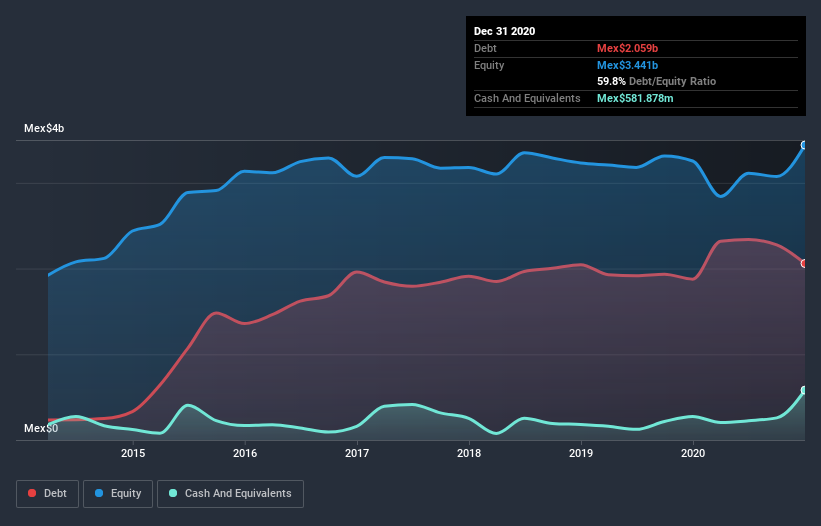Select the Debt endpoint marker on chart
The image size is (821, 526).
tap(804, 264)
